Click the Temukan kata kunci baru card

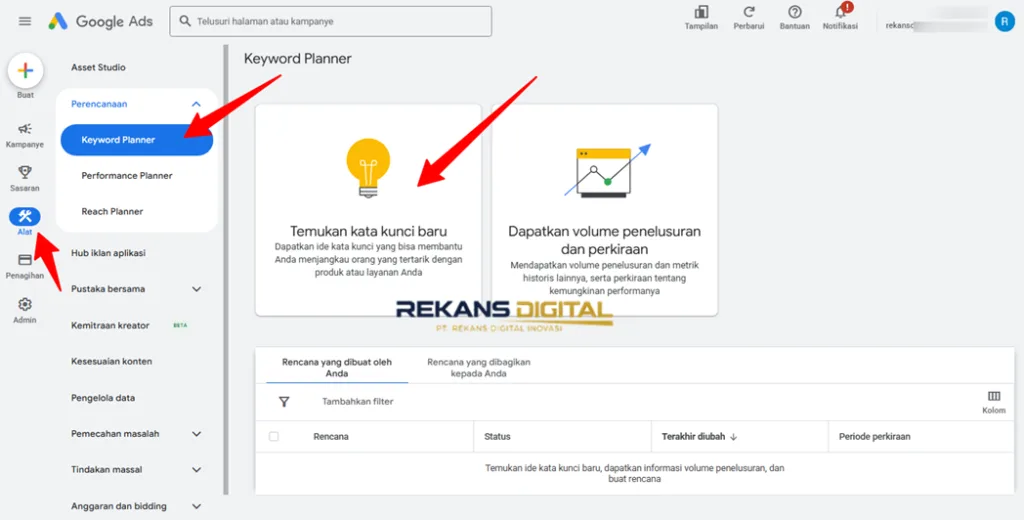click(368, 210)
